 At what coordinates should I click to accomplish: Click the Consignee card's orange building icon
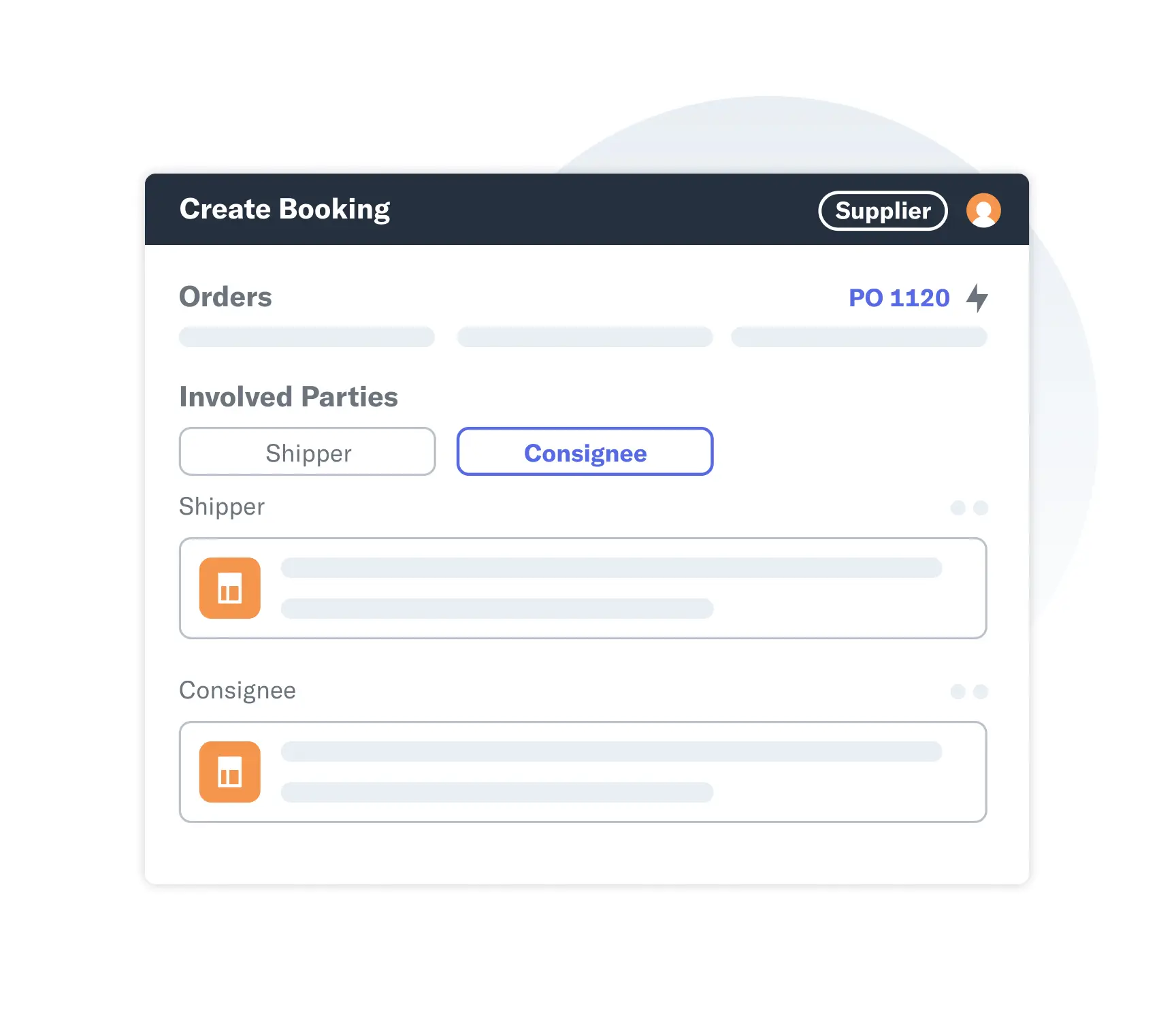(x=230, y=772)
